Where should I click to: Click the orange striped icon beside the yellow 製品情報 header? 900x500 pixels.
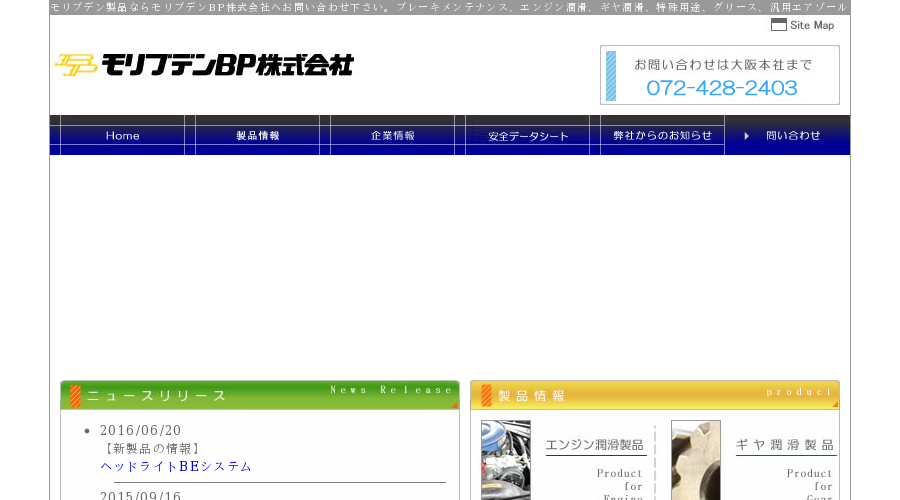486,396
